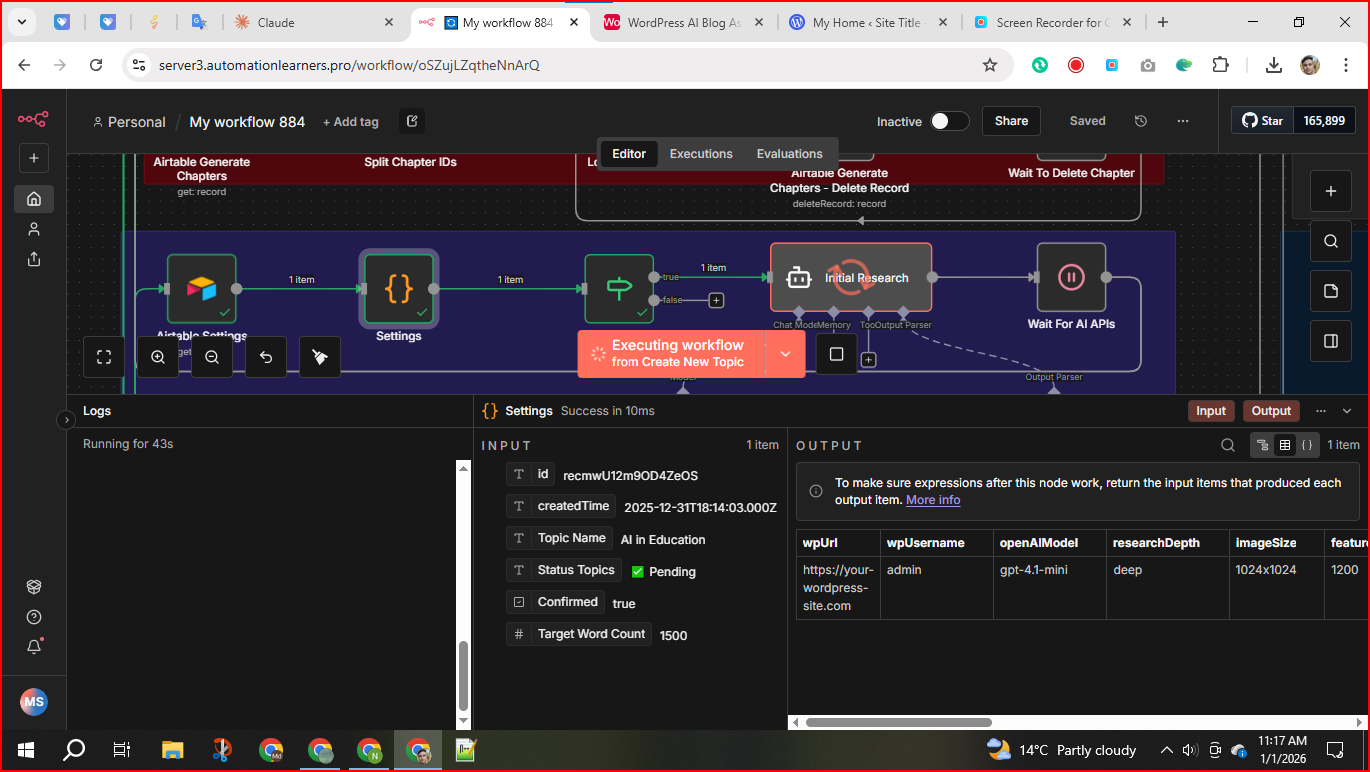Open the Personal user sidebar icon

pyautogui.click(x=34, y=229)
